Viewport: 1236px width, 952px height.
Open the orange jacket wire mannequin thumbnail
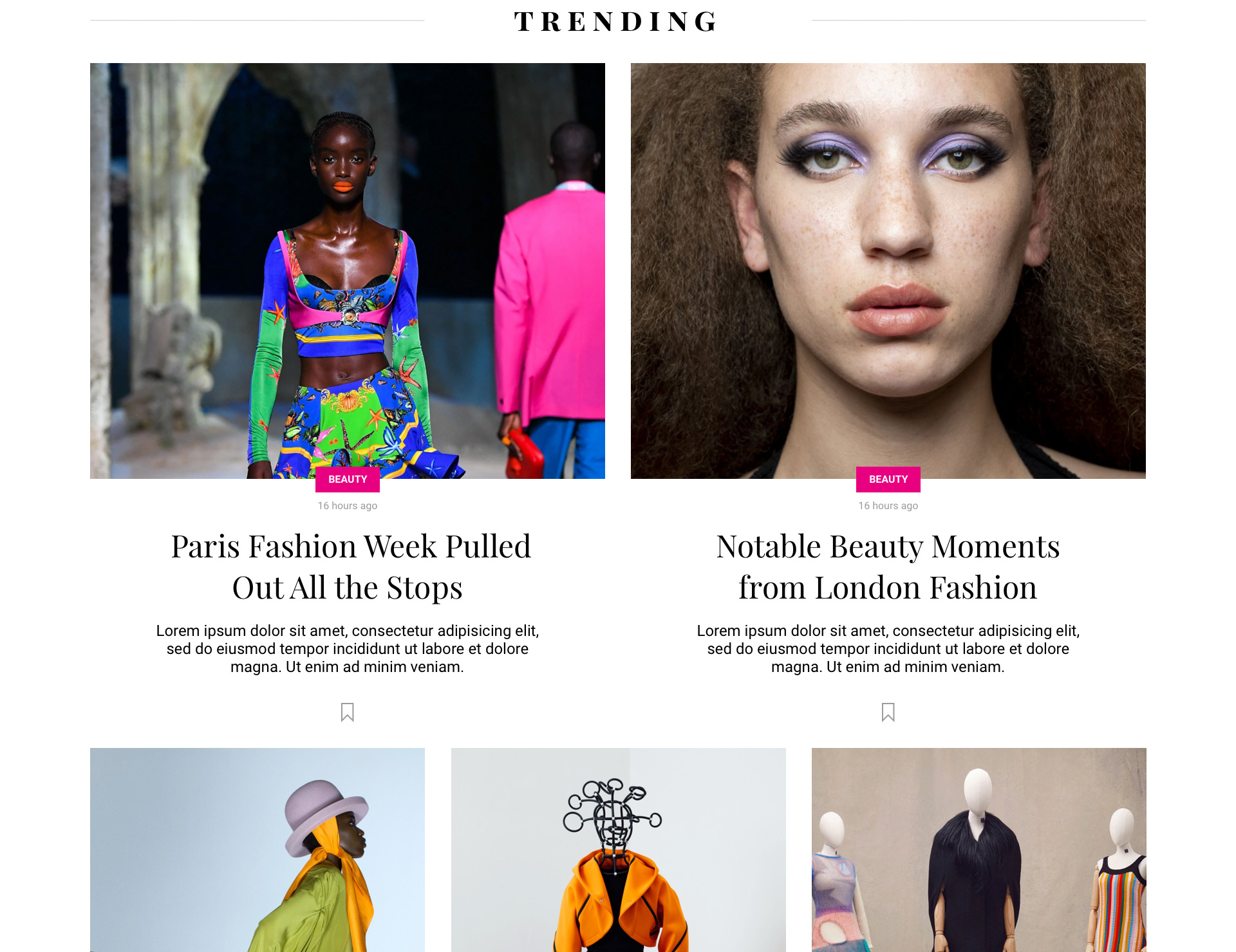(619, 850)
